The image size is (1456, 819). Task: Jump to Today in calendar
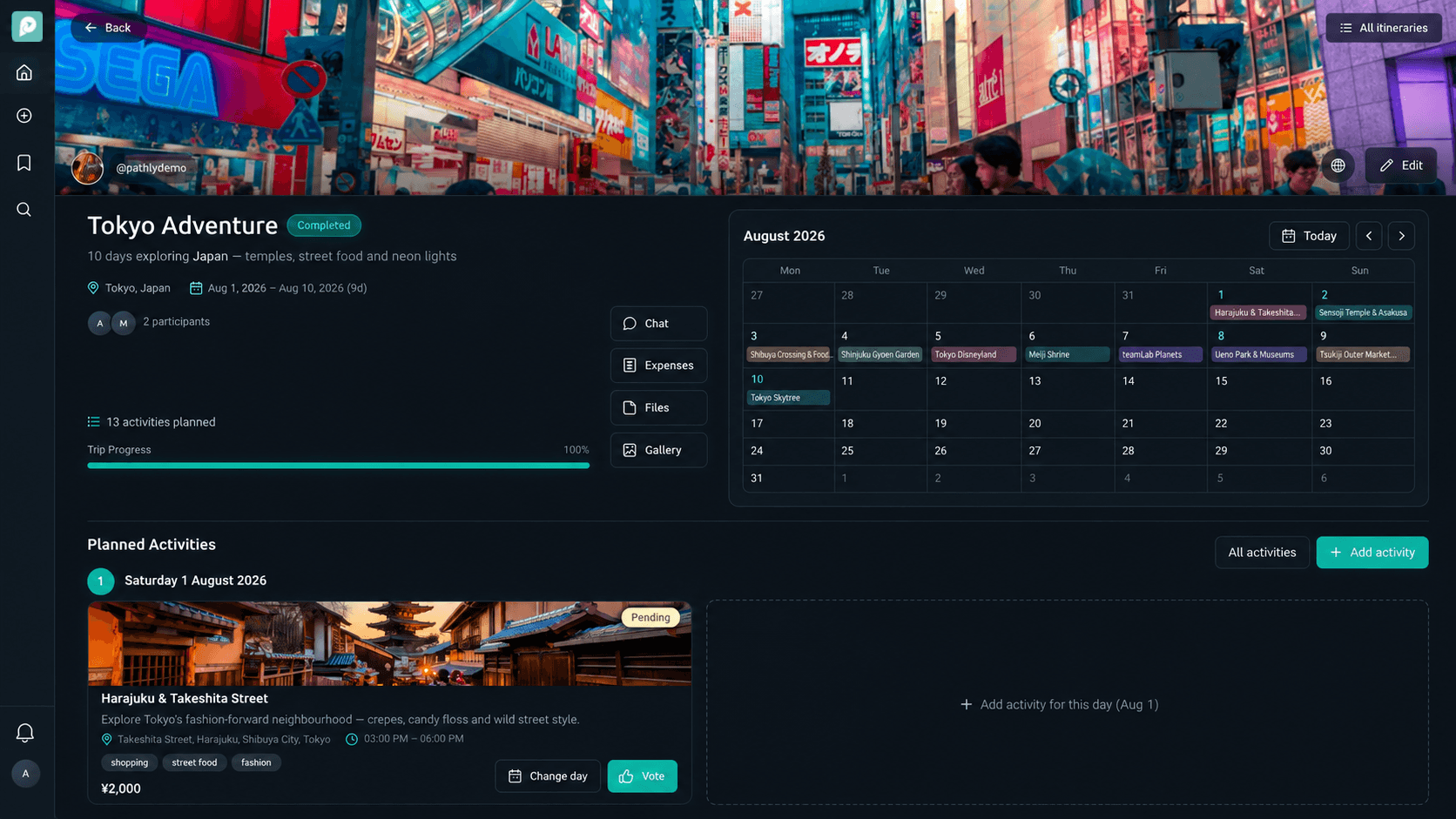coord(1309,236)
